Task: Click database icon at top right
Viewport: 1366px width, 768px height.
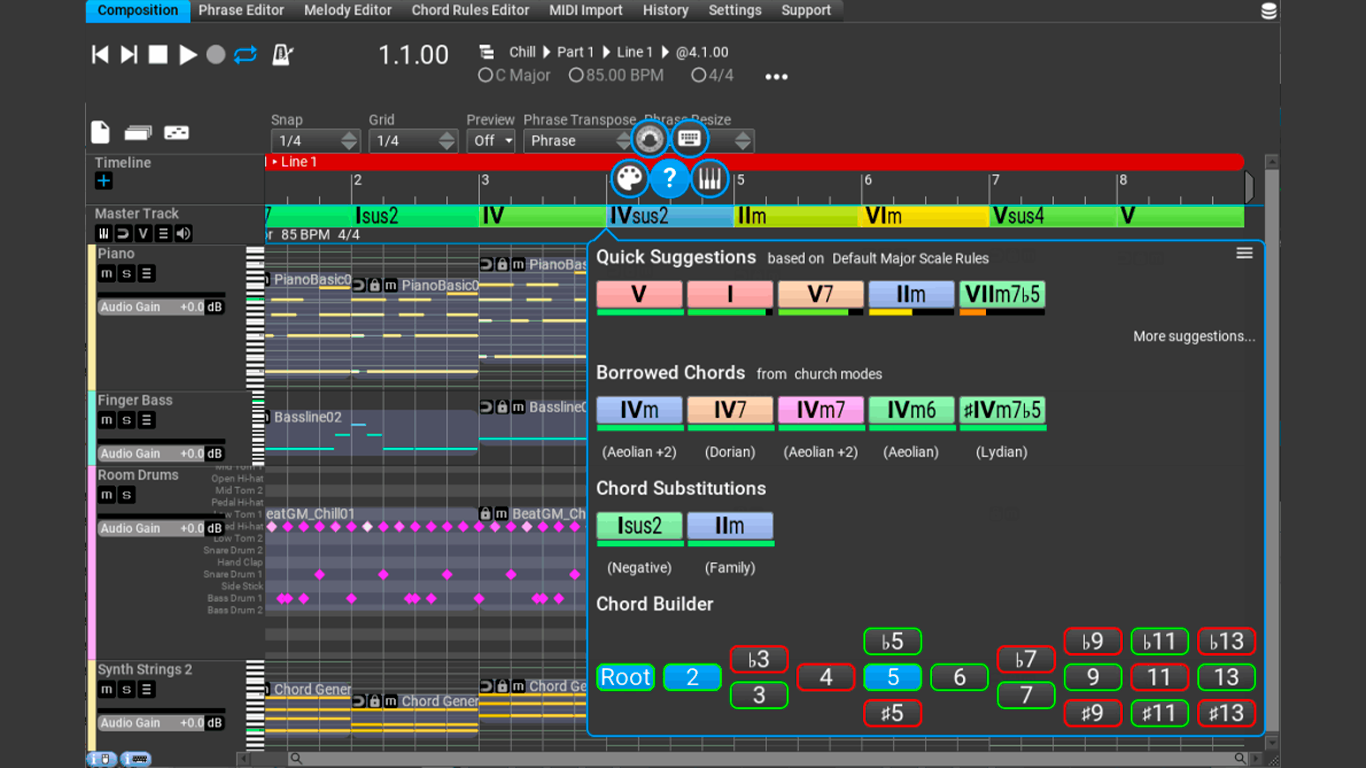Action: coord(1269,11)
